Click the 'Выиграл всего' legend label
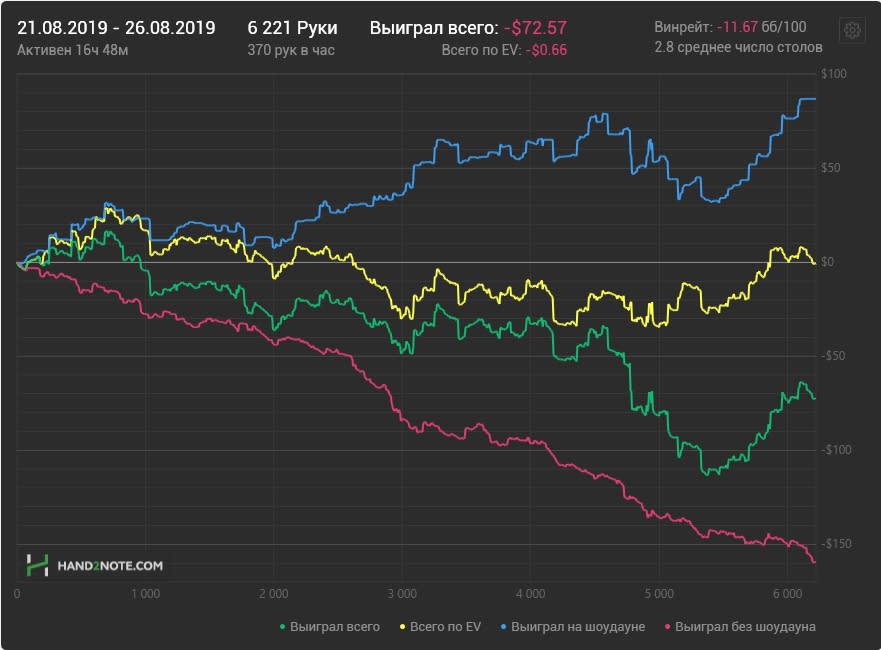 pos(335,626)
